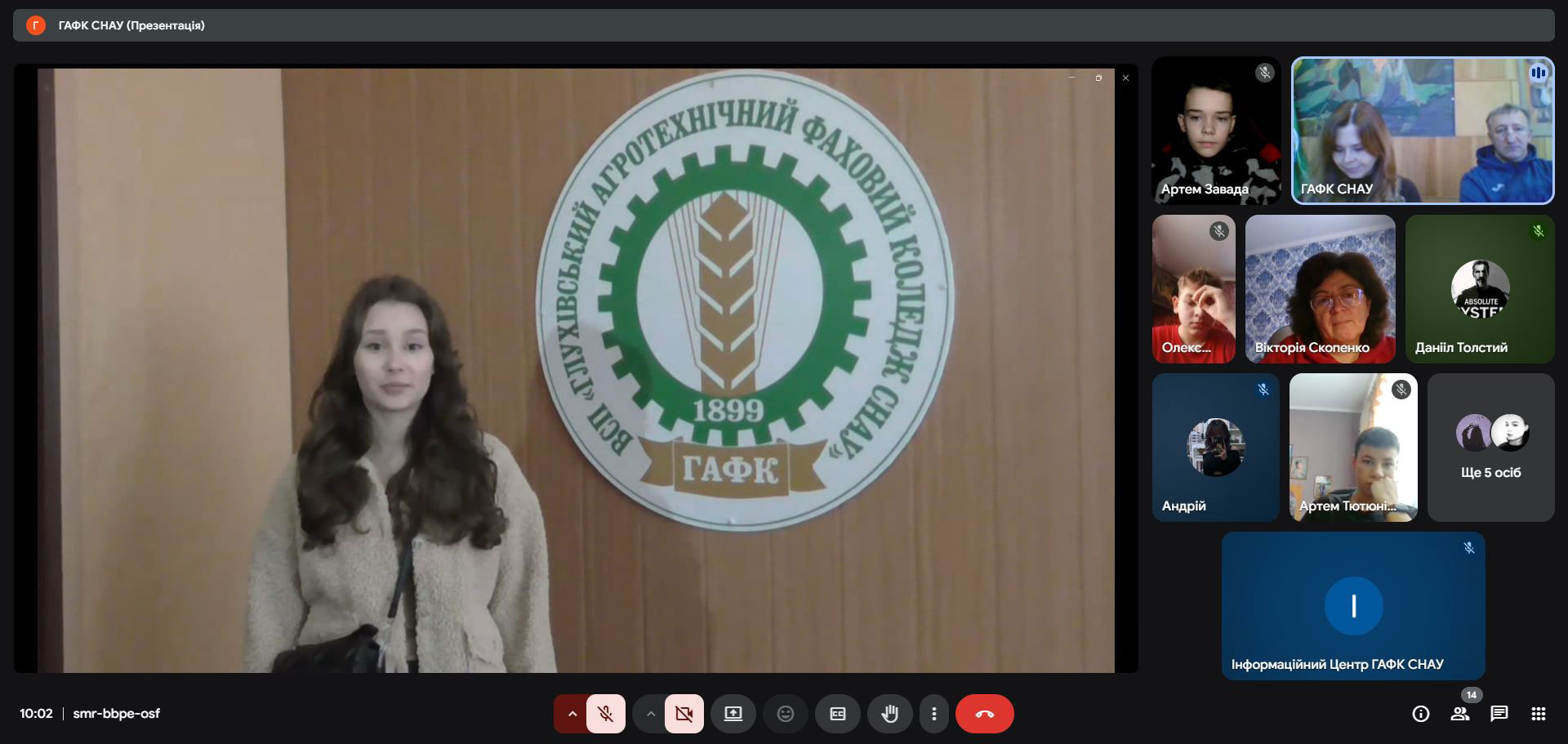The height and width of the screenshot is (744, 1568).
Task: Show the participants list icon
Action: pyautogui.click(x=1459, y=714)
